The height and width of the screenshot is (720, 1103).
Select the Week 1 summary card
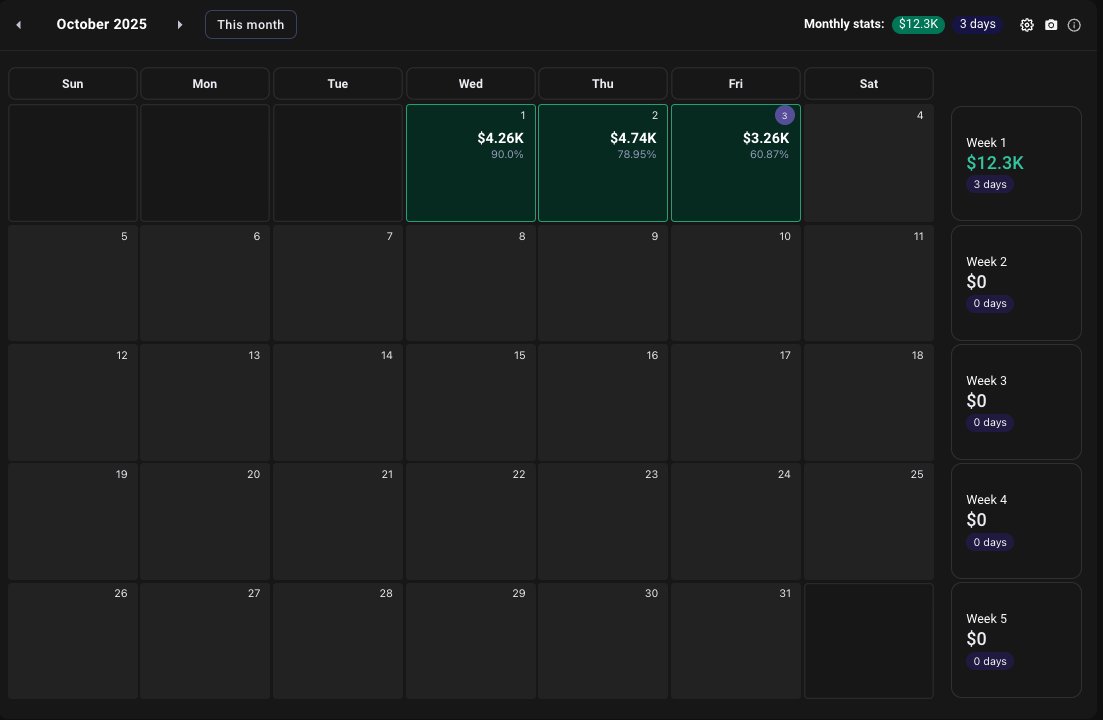click(1016, 163)
